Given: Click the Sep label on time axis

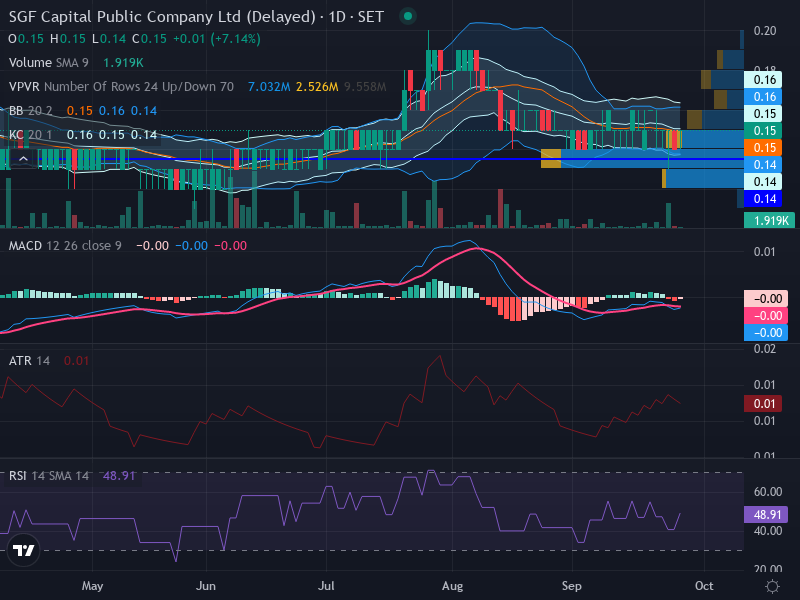Looking at the screenshot, I should 571,586.
